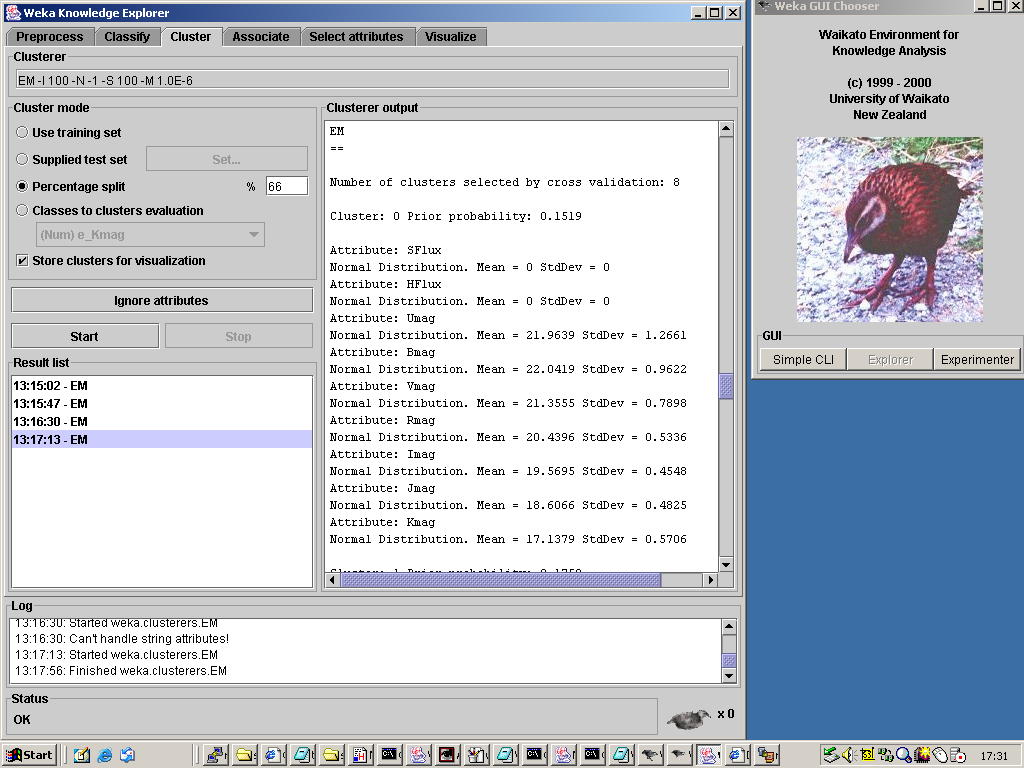The height and width of the screenshot is (768, 1024).
Task: Click the magnifier icon in system tray
Action: 903,755
